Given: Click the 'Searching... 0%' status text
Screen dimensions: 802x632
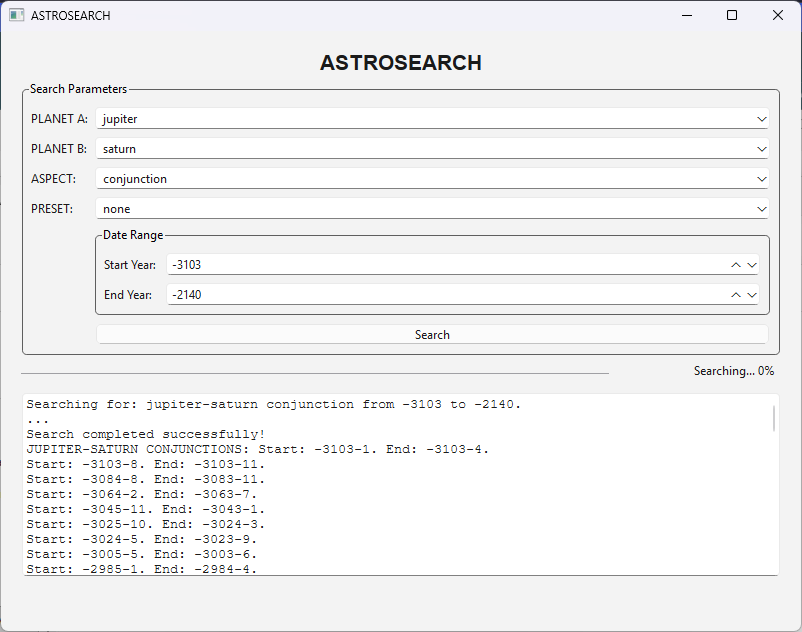Looking at the screenshot, I should (x=733, y=371).
